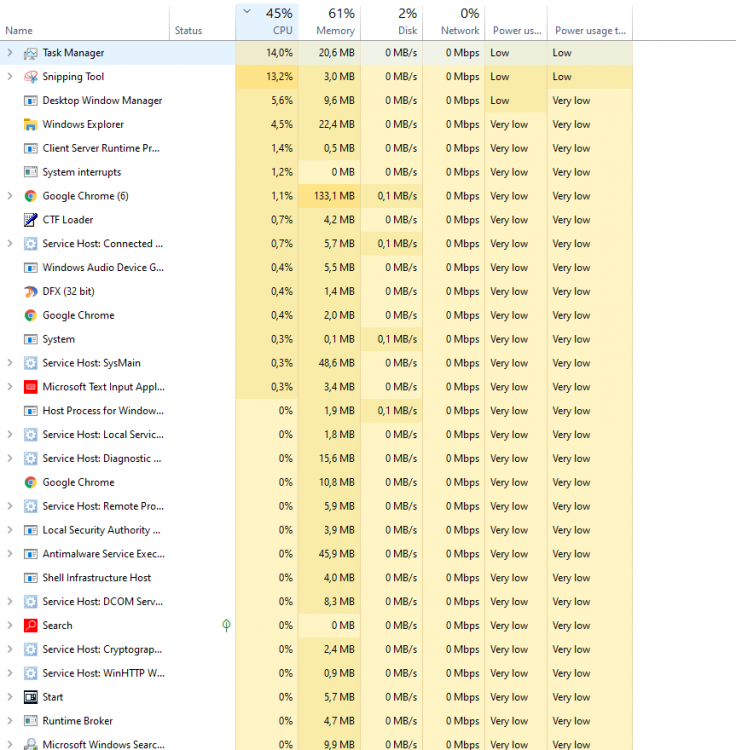736x750 pixels.
Task: Click the green leaf suspended status icon
Action: tap(226, 625)
